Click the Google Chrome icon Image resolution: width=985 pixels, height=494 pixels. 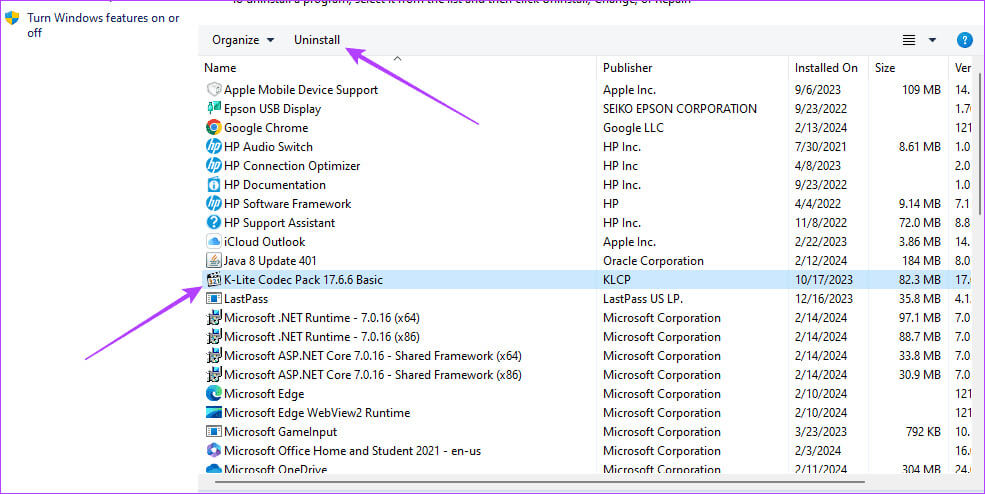pyautogui.click(x=214, y=127)
